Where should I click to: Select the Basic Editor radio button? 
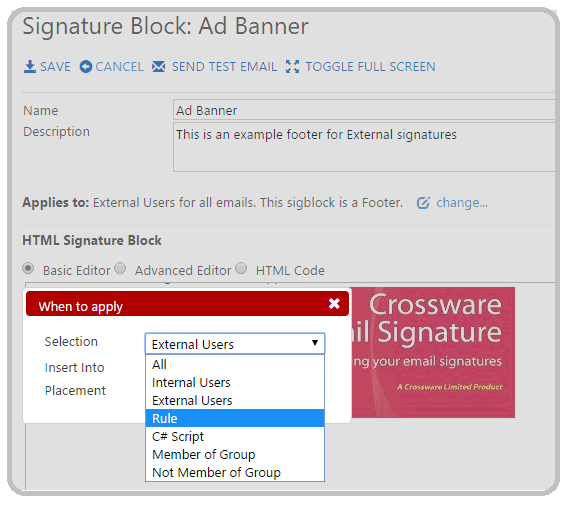(28, 269)
